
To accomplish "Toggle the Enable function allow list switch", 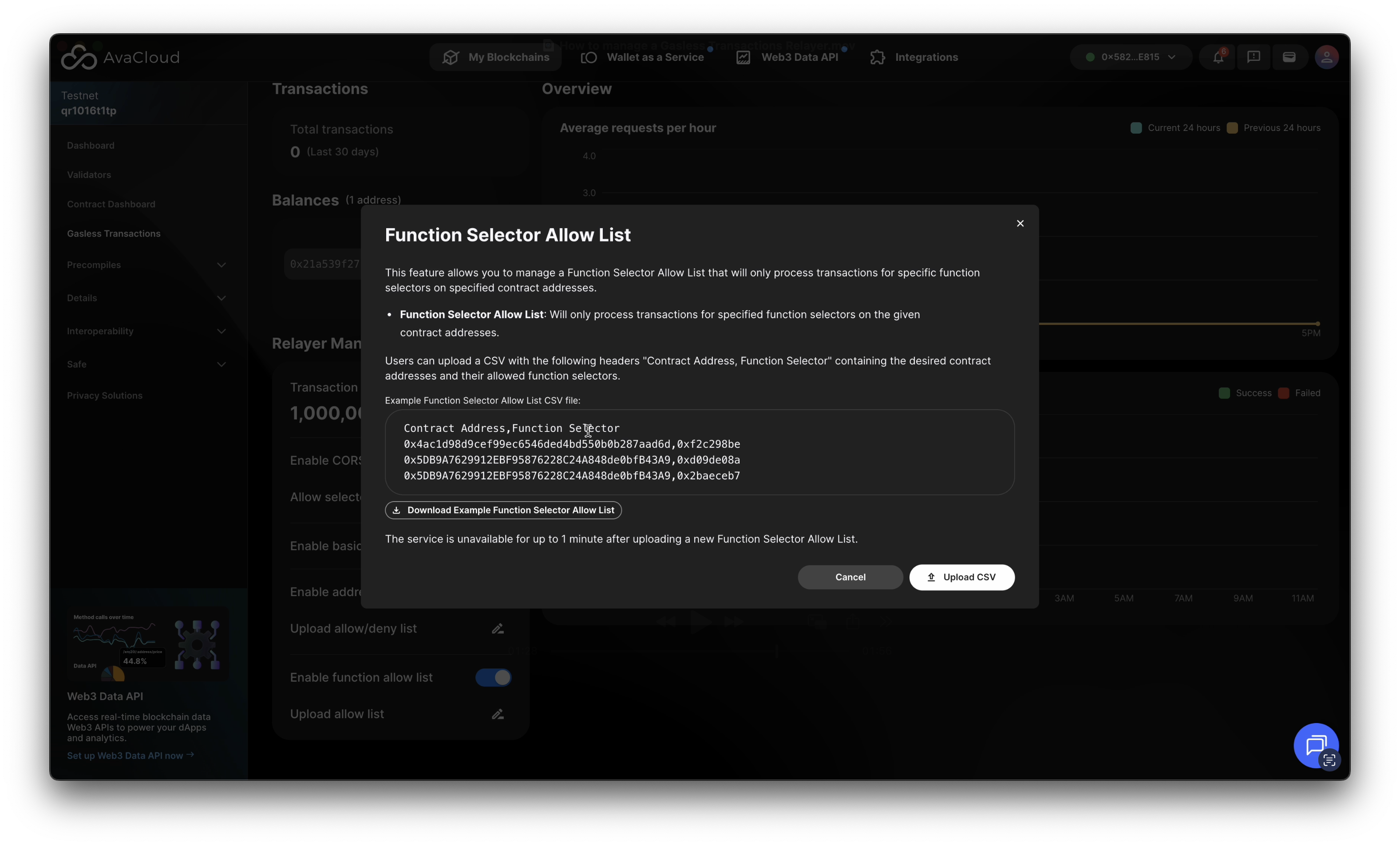I will [493, 677].
